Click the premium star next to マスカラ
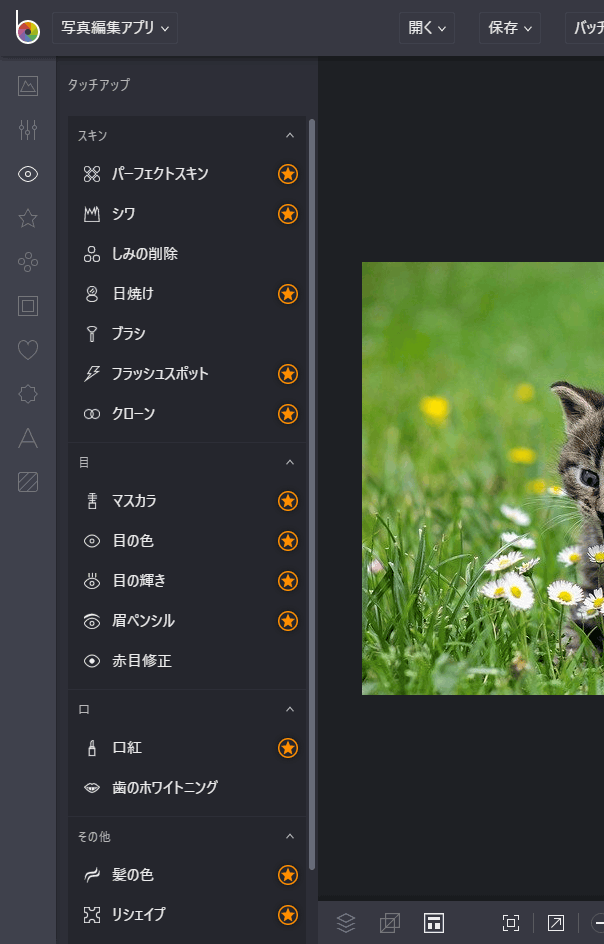This screenshot has height=944, width=604. pyautogui.click(x=288, y=501)
